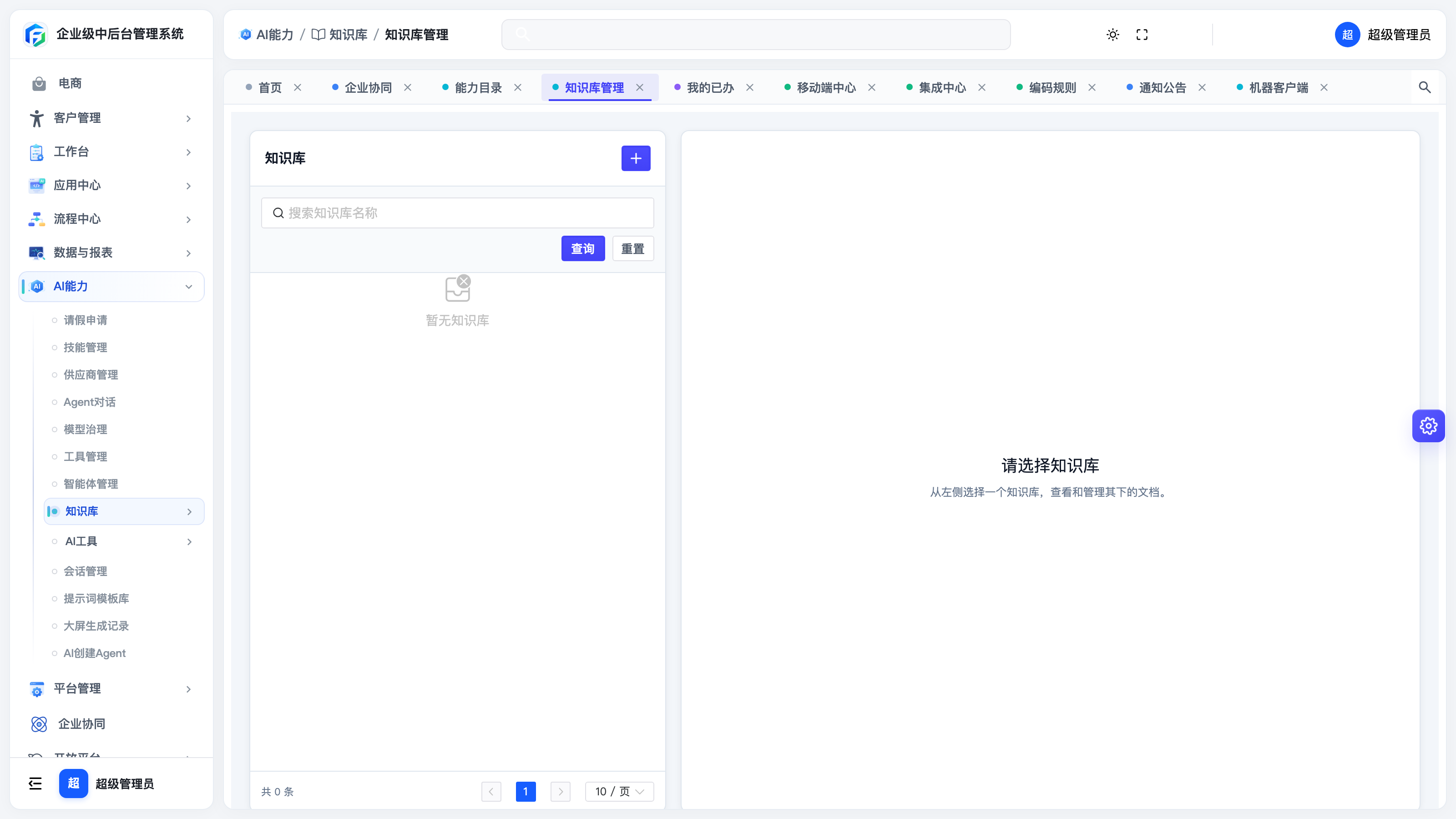
Task: Click the 查询 search button
Action: pos(583,249)
